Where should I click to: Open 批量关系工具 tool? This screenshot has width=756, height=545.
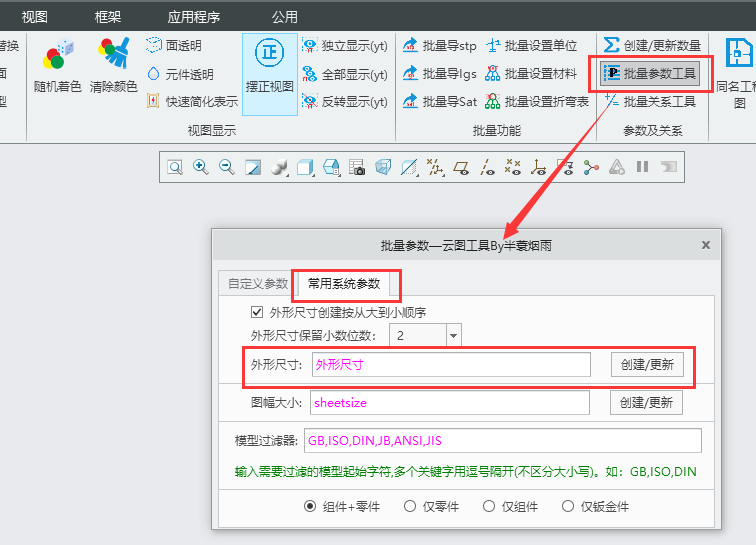click(650, 101)
